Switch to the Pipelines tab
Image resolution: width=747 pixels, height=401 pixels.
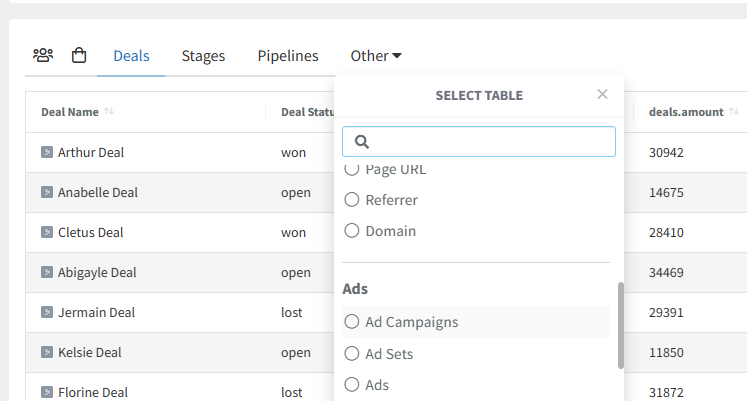point(288,56)
